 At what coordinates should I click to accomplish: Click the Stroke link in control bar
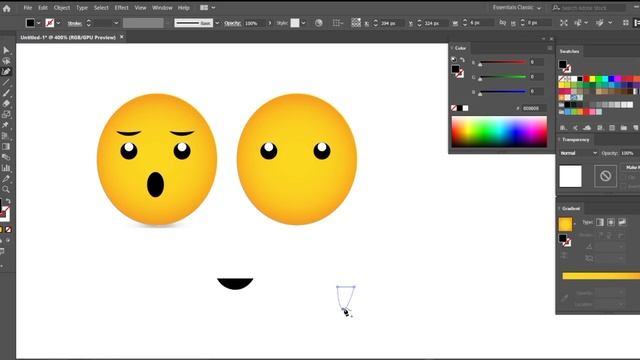click(x=75, y=23)
